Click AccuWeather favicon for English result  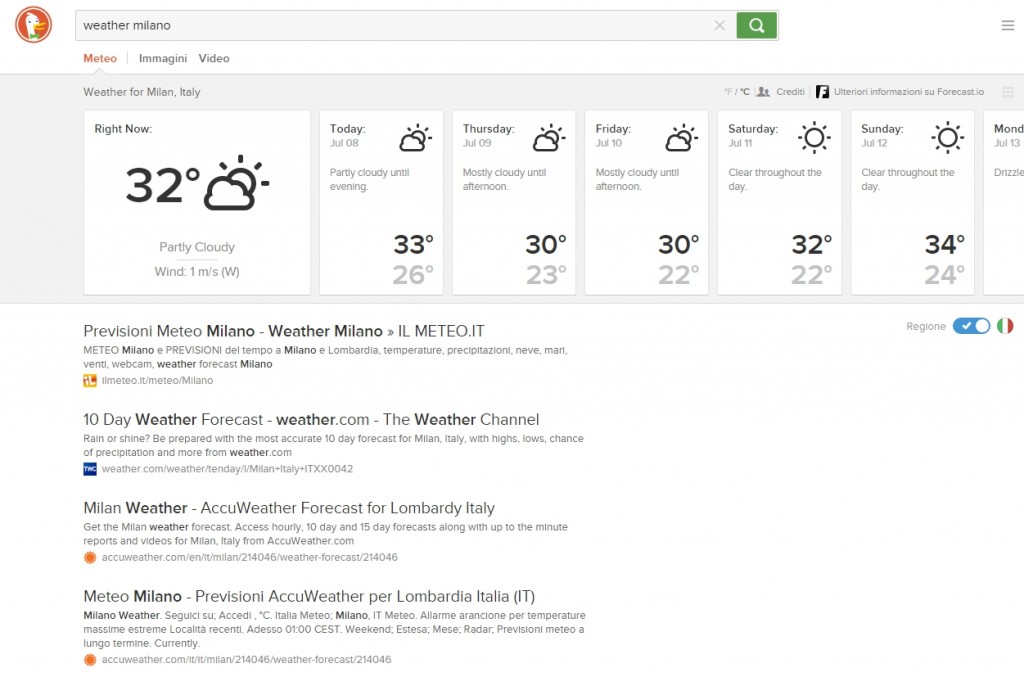click(89, 558)
